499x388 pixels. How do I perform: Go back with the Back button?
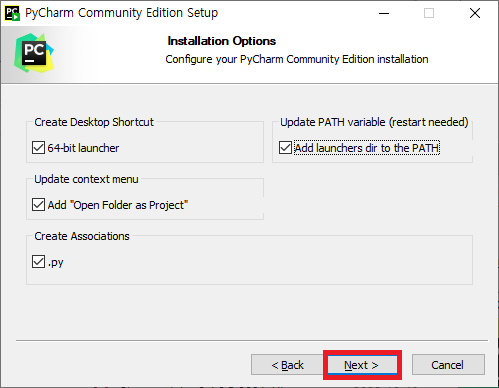tap(287, 365)
